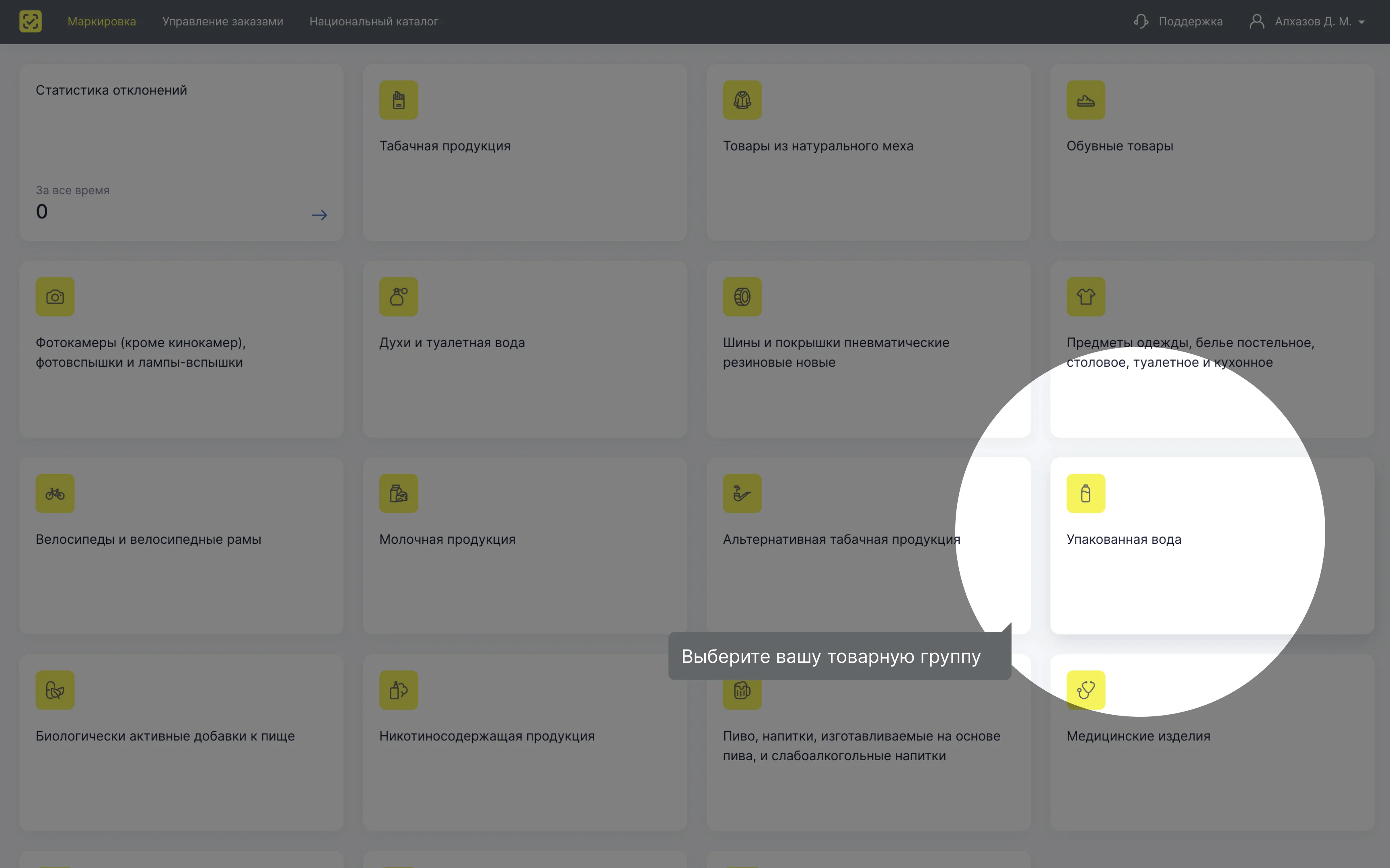This screenshot has width=1390, height=868.
Task: Open the deviations statistics arrow
Action: click(x=319, y=215)
